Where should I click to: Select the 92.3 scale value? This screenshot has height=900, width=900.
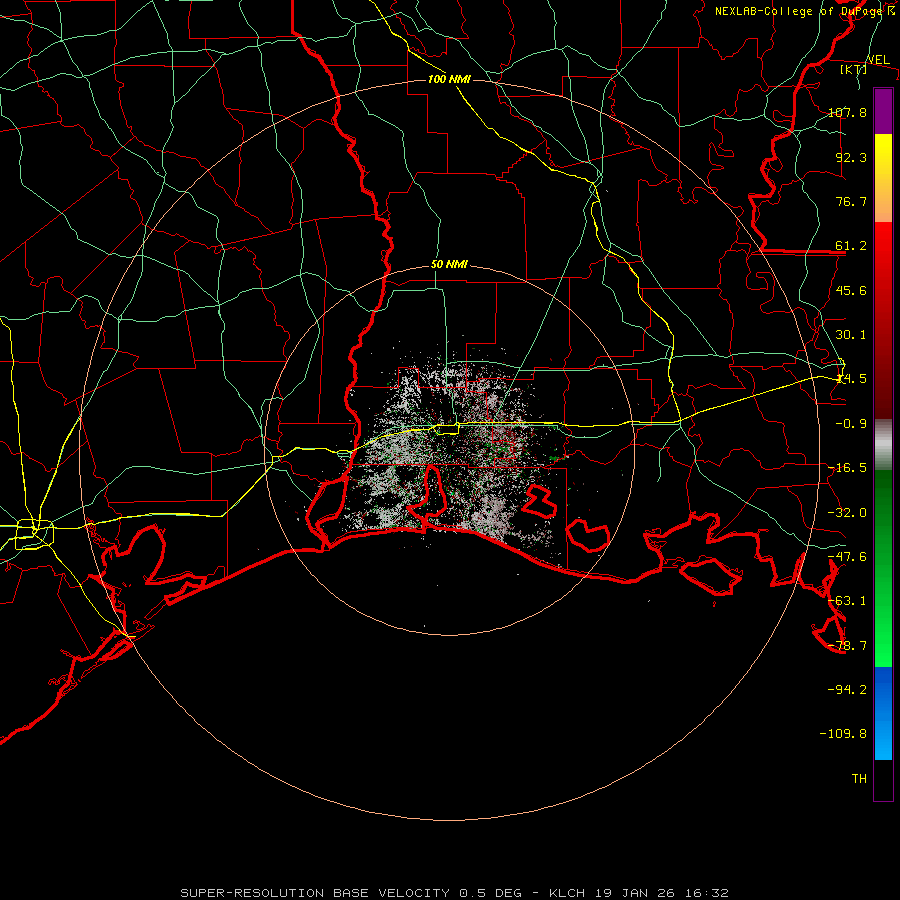[x=851, y=157]
